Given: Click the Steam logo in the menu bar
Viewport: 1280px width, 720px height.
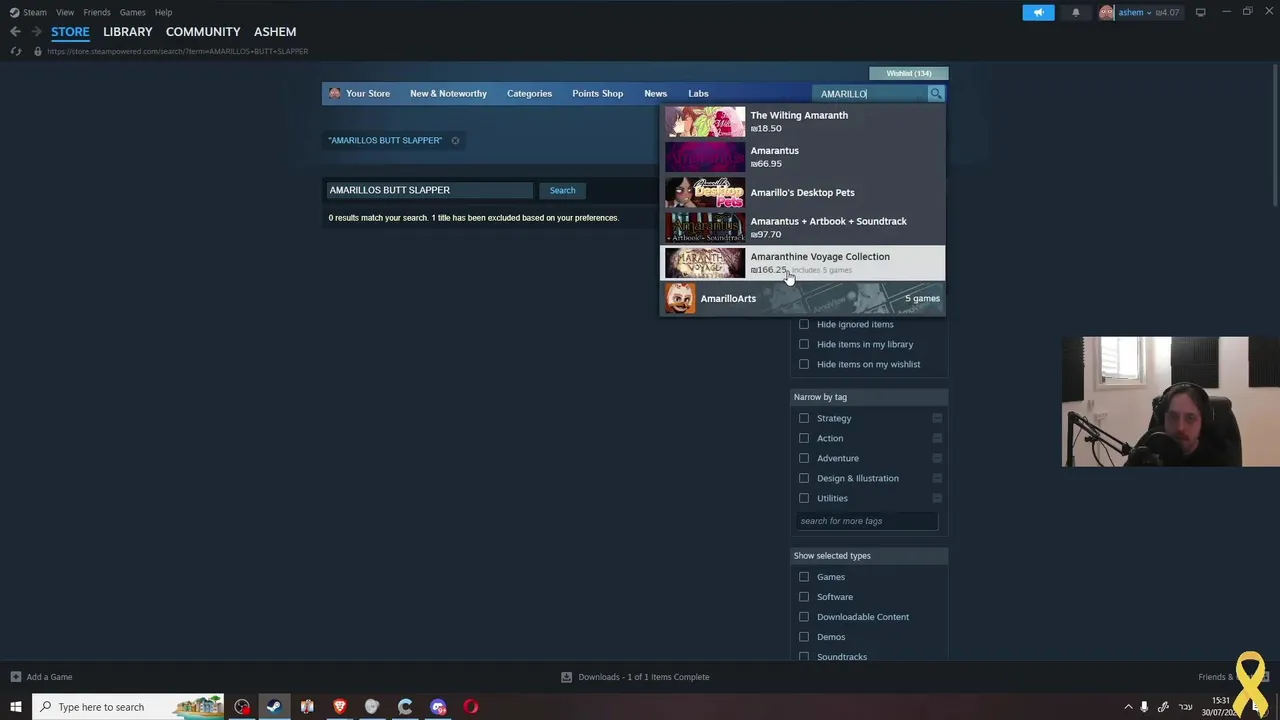Looking at the screenshot, I should pos(14,12).
